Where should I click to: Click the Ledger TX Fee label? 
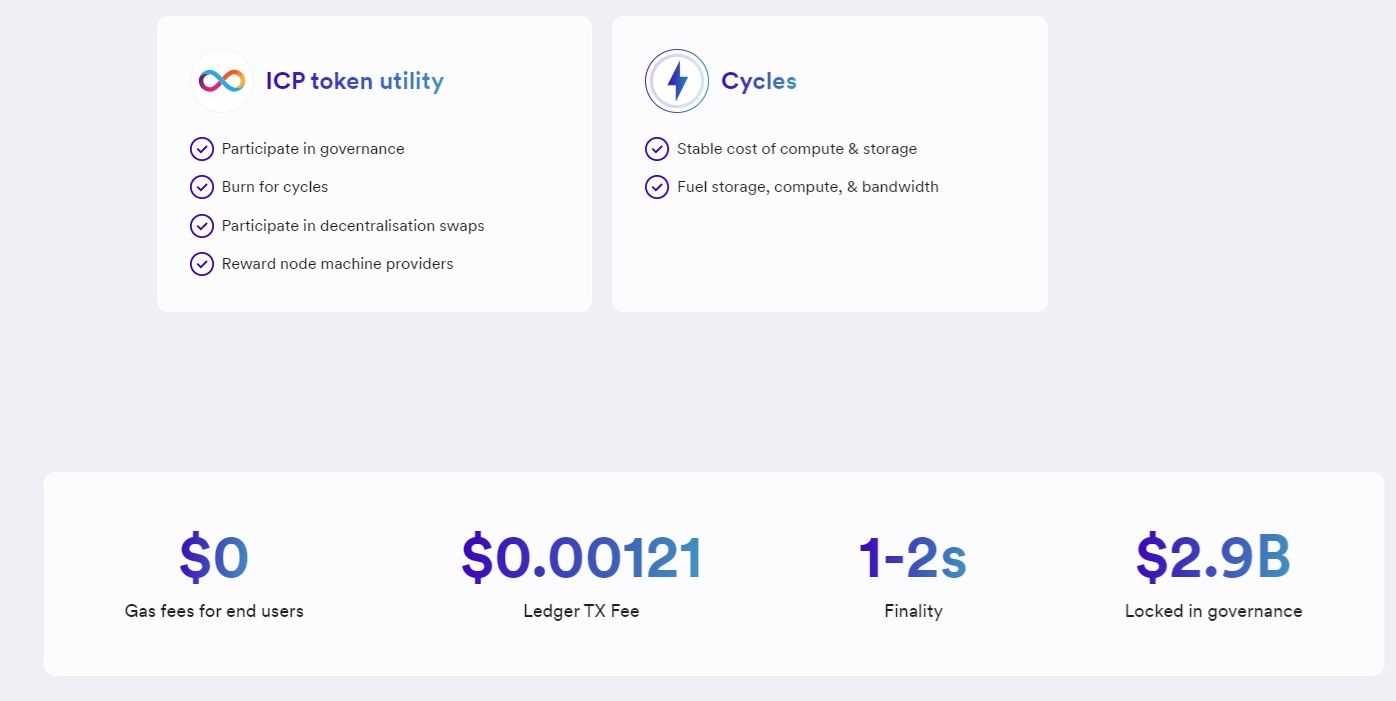point(581,611)
